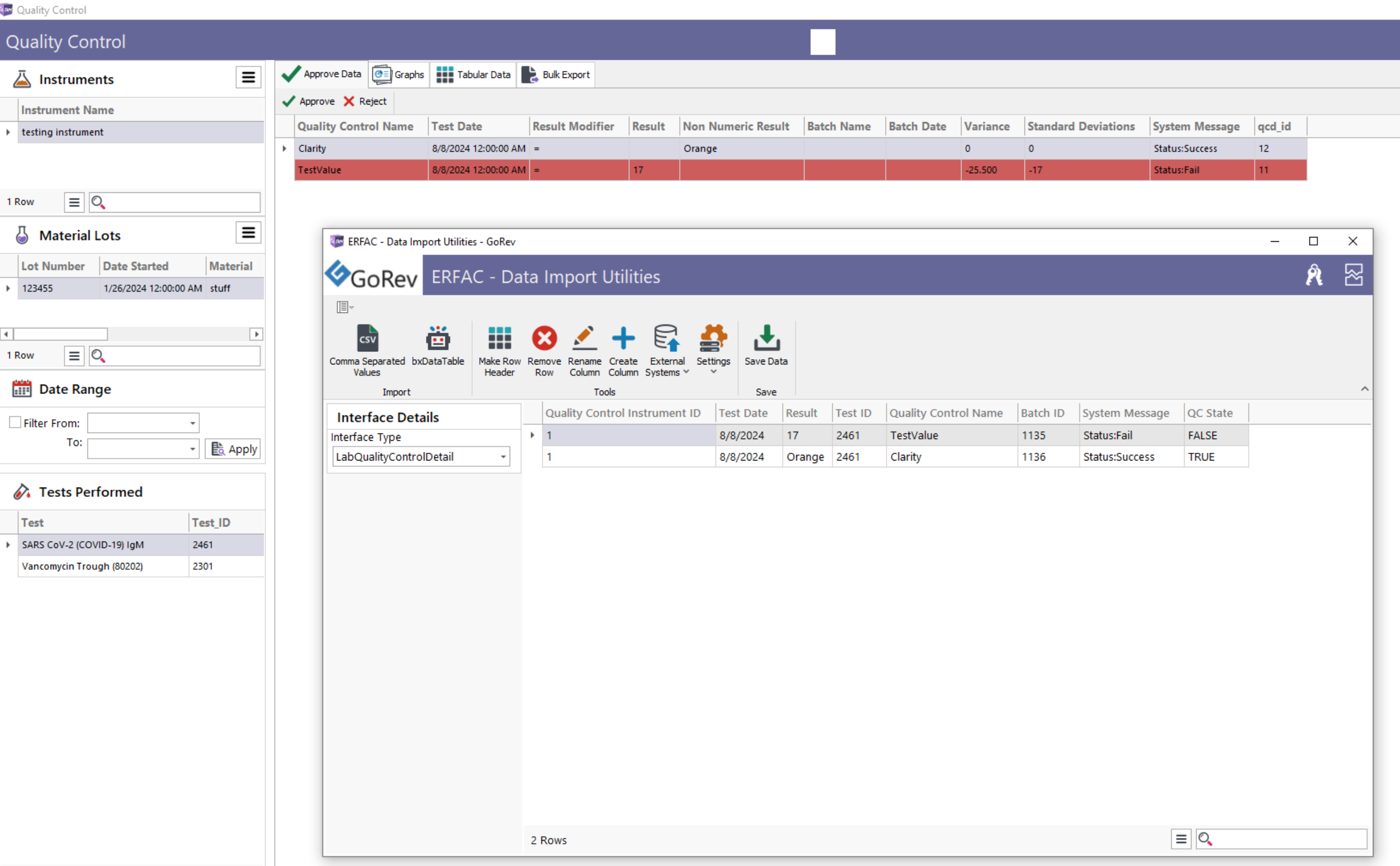
Task: Sort by Standard Deviations column header
Action: pyautogui.click(x=1086, y=126)
